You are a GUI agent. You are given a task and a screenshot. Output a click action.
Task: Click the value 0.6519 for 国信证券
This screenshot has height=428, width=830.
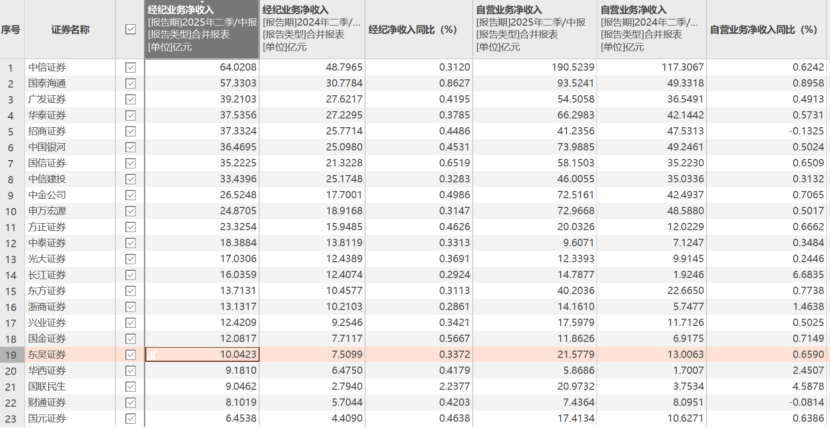454,163
